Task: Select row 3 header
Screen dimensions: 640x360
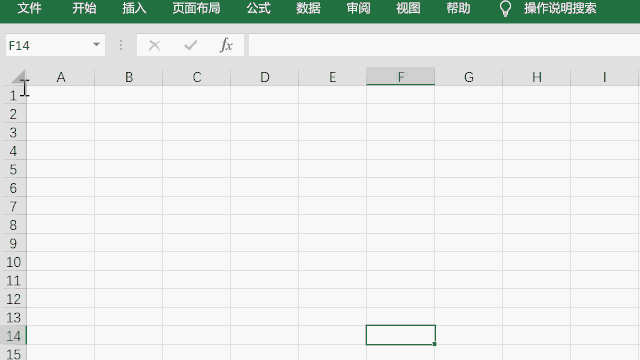Action: [13, 132]
